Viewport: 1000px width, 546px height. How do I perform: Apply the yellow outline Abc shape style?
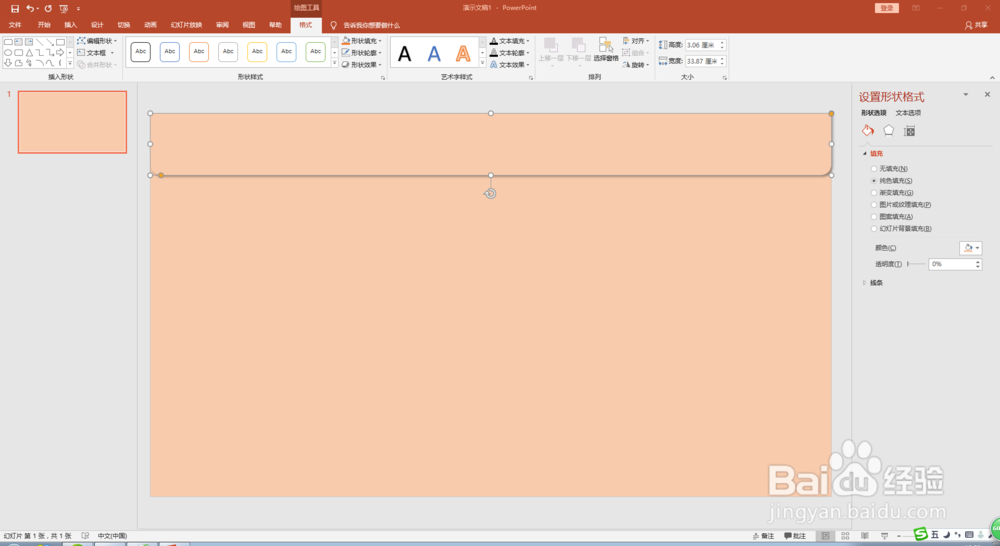point(257,52)
